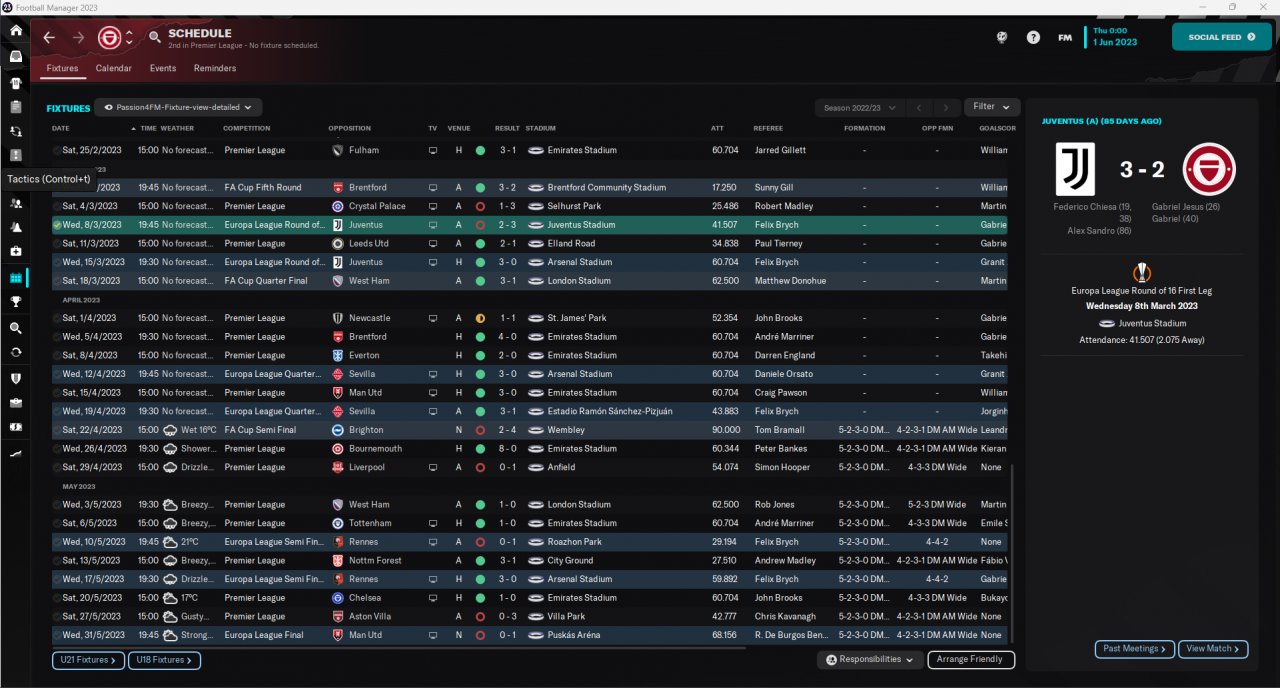Sort by the REFEREE column header
This screenshot has height=688, width=1280.
[x=768, y=128]
